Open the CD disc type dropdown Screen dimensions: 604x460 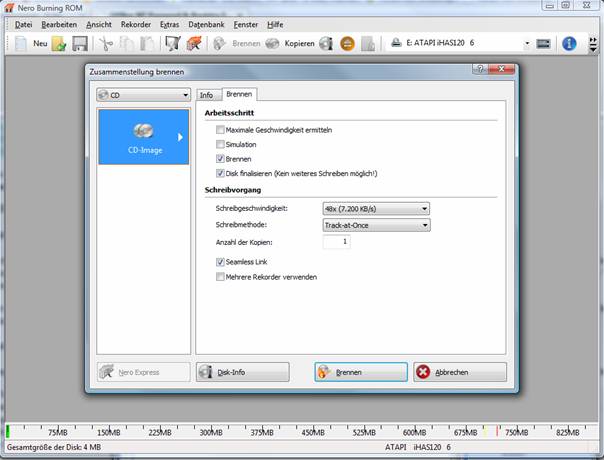pyautogui.click(x=143, y=95)
